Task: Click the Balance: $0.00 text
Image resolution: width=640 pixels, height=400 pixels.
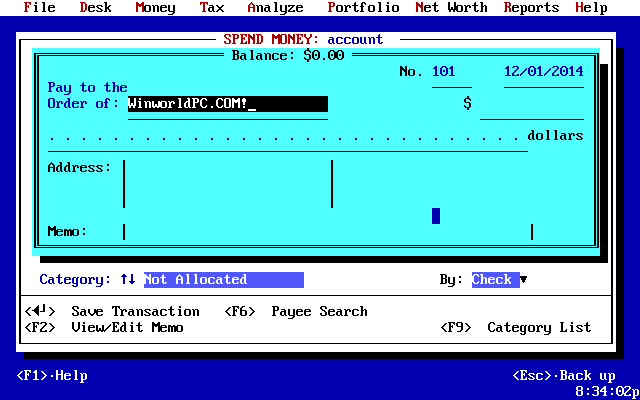Action: click(288, 56)
